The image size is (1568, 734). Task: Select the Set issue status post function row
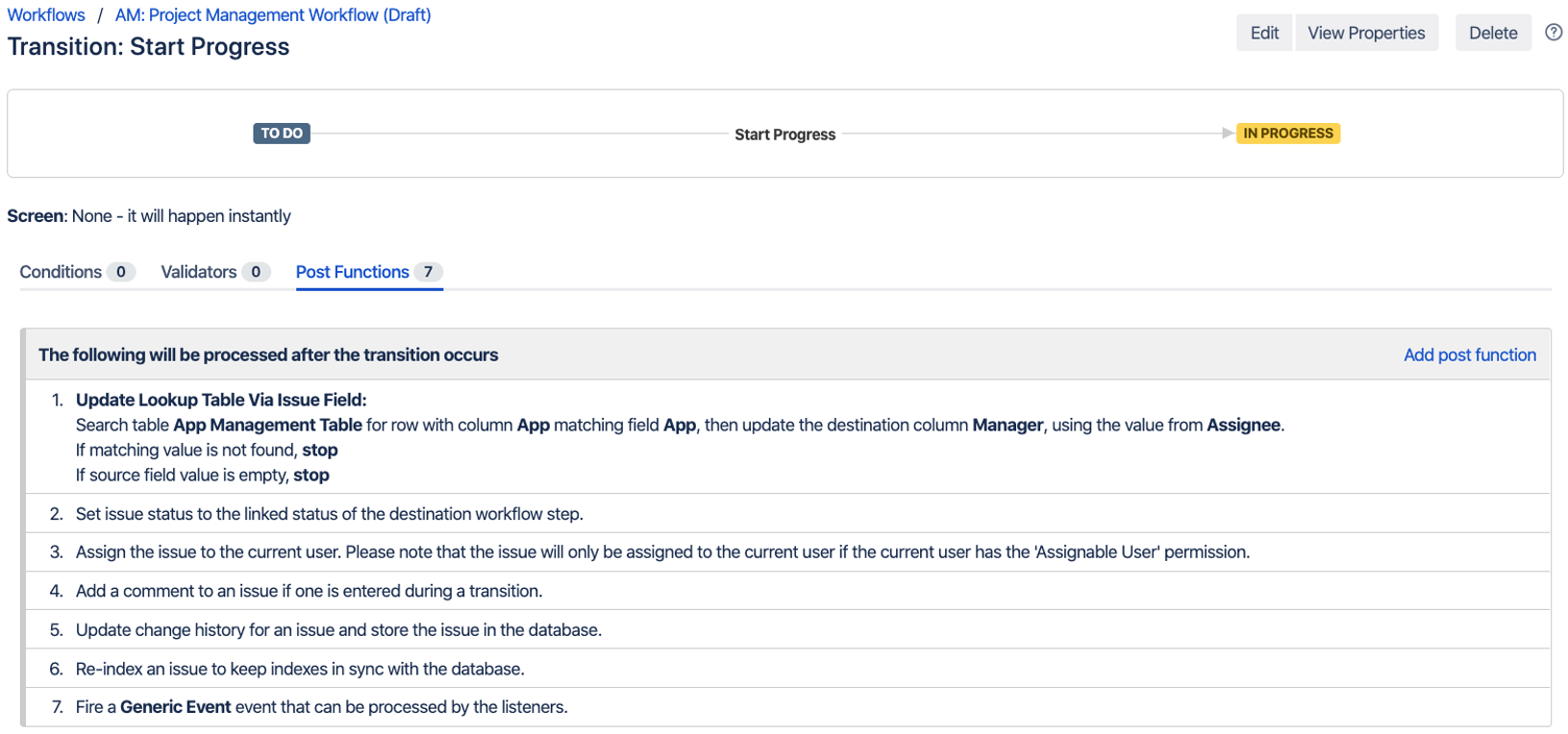(x=329, y=514)
